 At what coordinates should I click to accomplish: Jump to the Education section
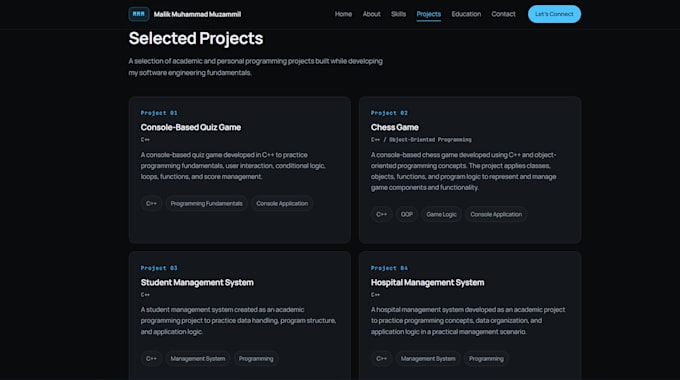click(x=466, y=14)
